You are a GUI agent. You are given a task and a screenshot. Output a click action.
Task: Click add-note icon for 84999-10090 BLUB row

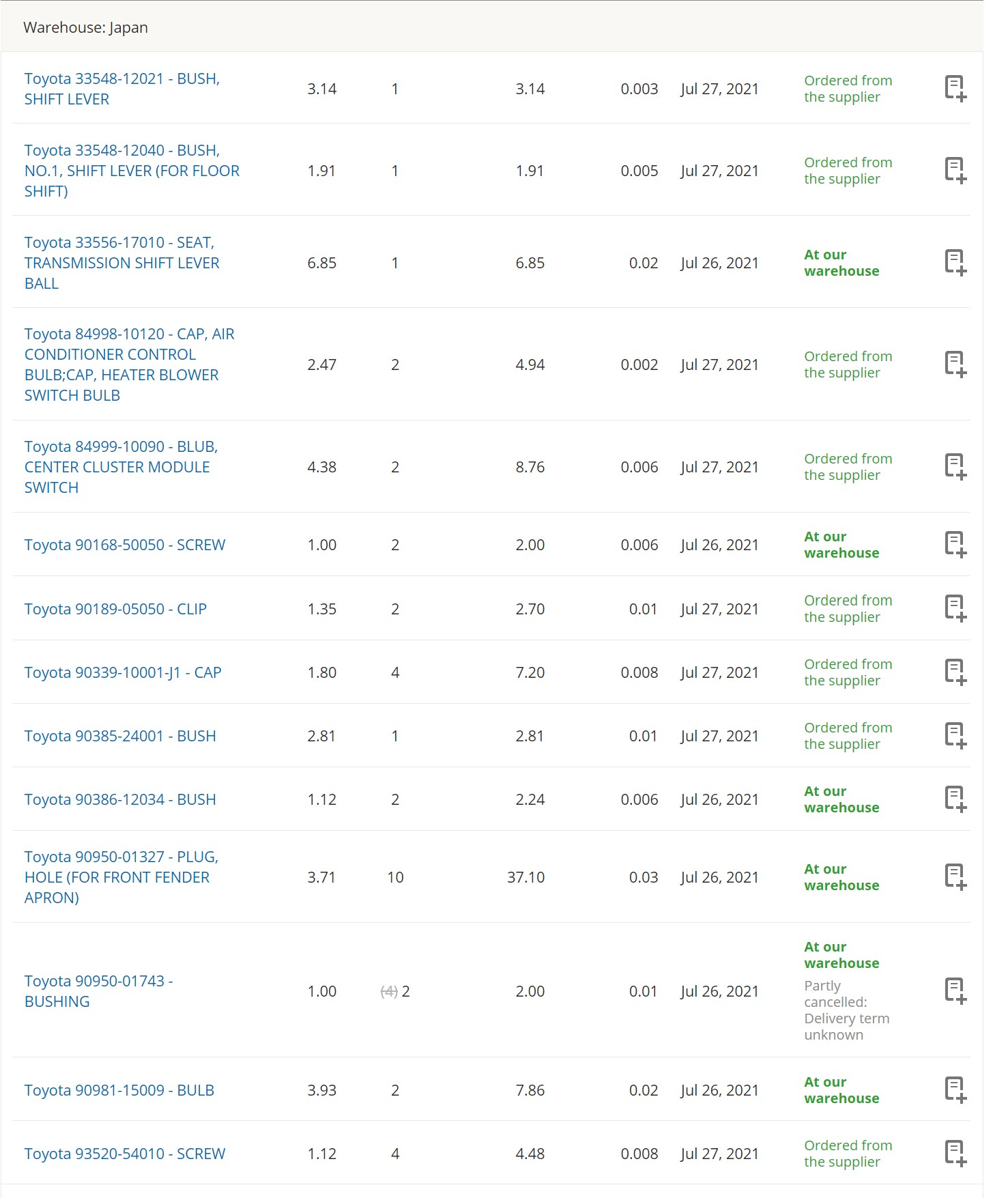pyautogui.click(x=955, y=467)
